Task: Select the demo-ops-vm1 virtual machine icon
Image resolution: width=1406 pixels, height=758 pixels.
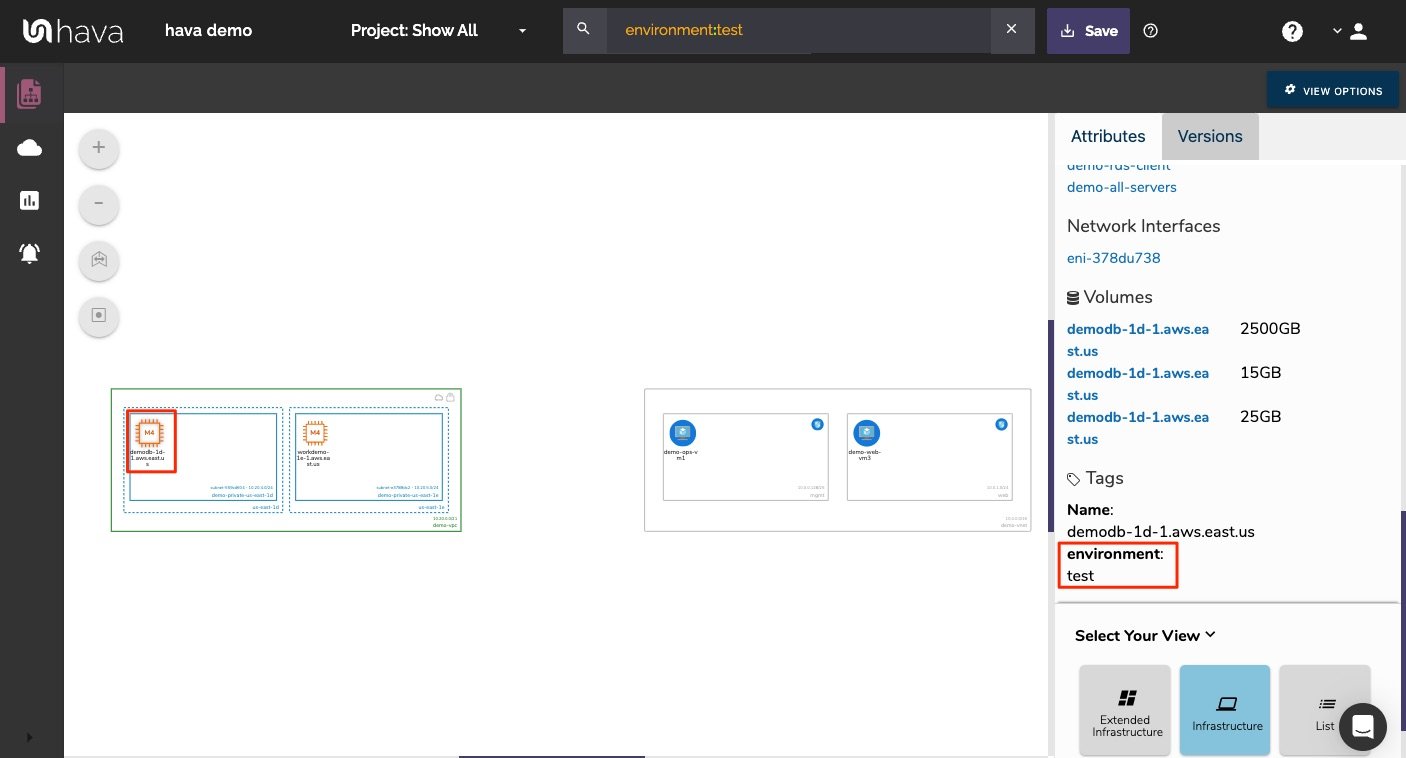Action: (683, 433)
